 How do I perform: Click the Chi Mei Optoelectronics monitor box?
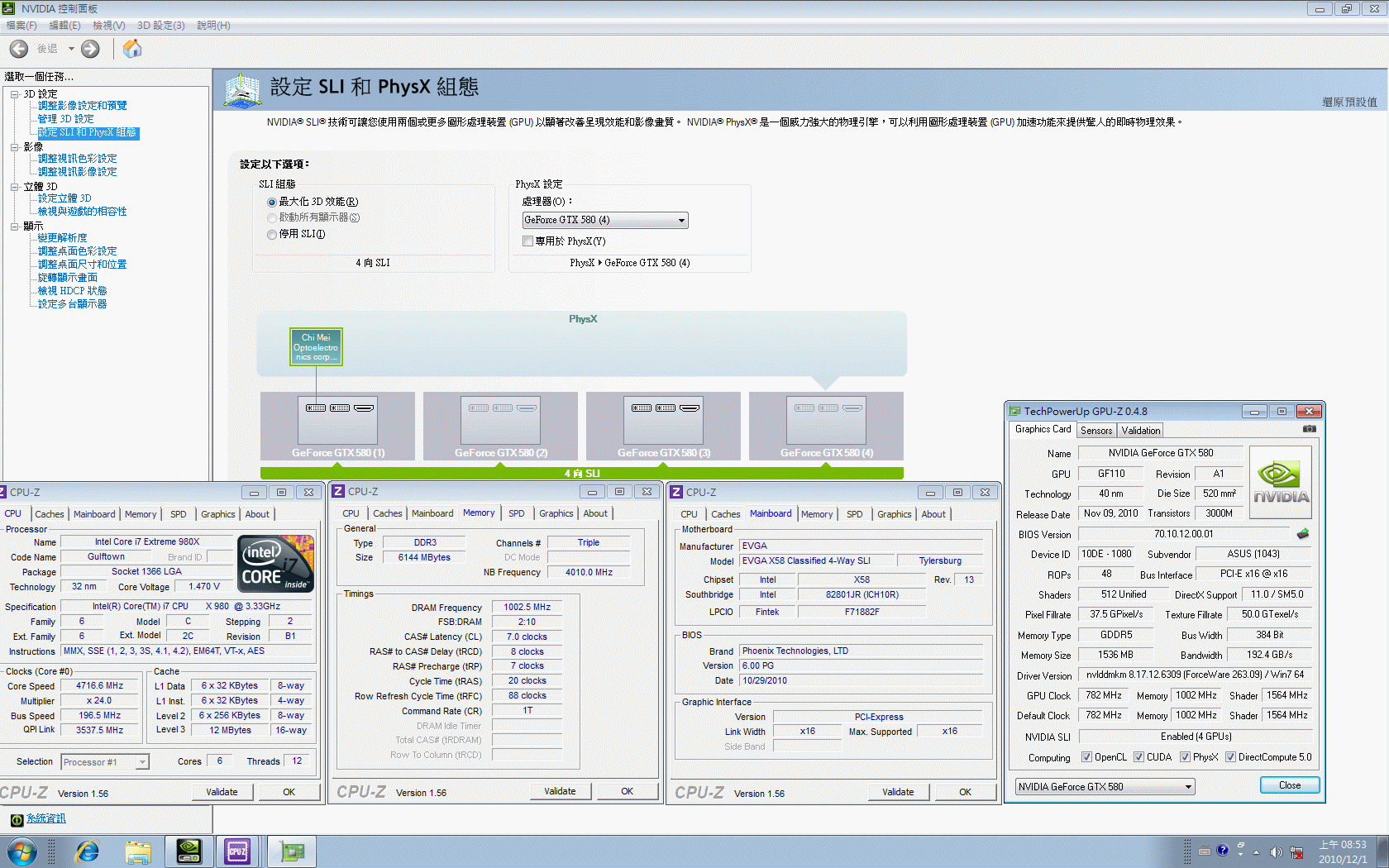pos(316,347)
